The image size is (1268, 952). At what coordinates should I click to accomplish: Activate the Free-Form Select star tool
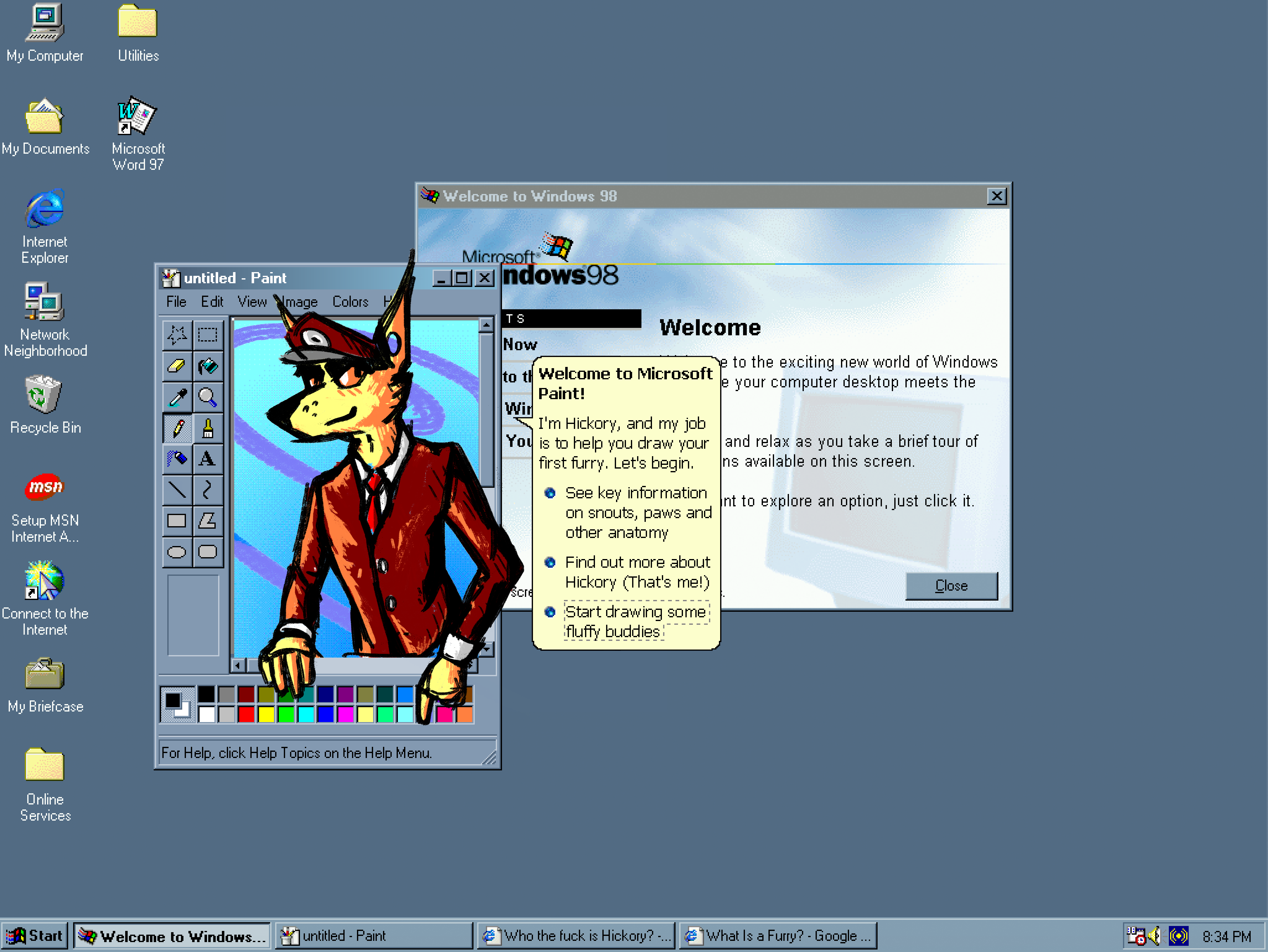pos(177,335)
